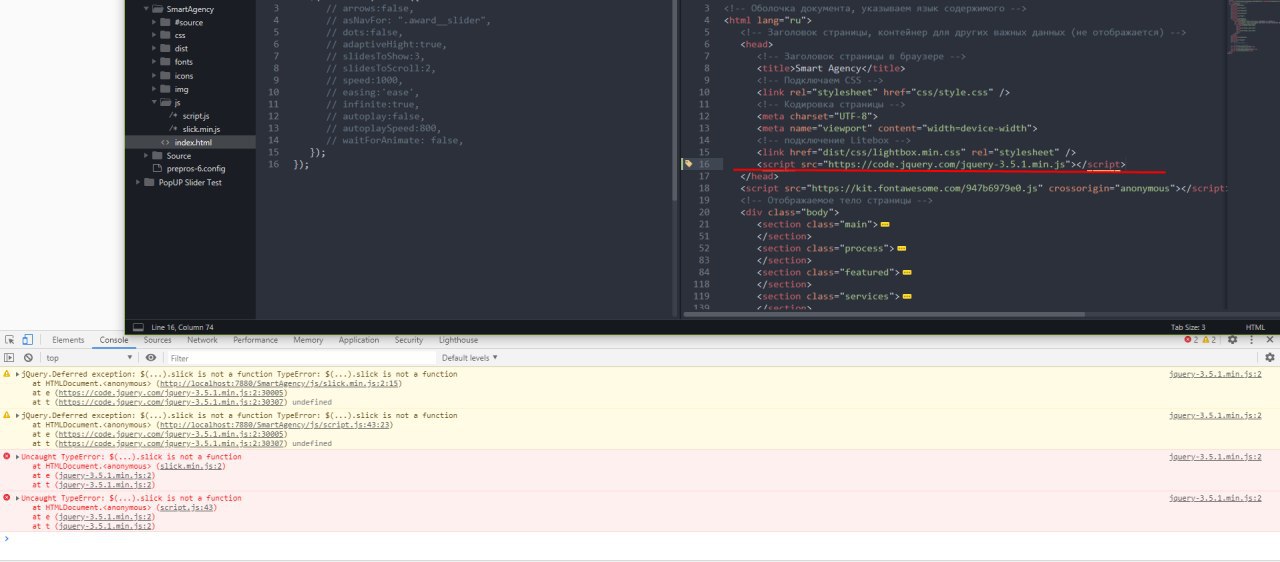This screenshot has height=562, width=1280.
Task: Follow the script.js:43 link in last error
Action: click(x=186, y=507)
